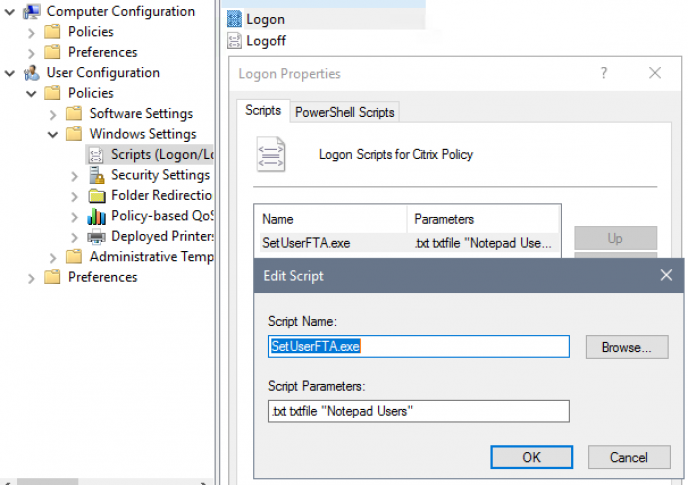The height and width of the screenshot is (485, 688).
Task: Select the Logoff script icon
Action: coord(234,40)
